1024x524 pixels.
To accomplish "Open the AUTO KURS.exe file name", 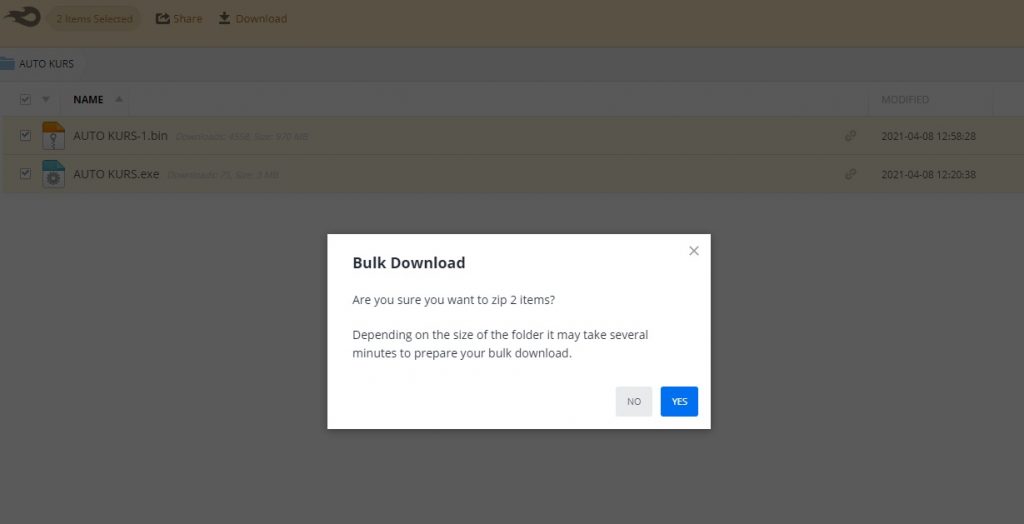I will (x=116, y=174).
